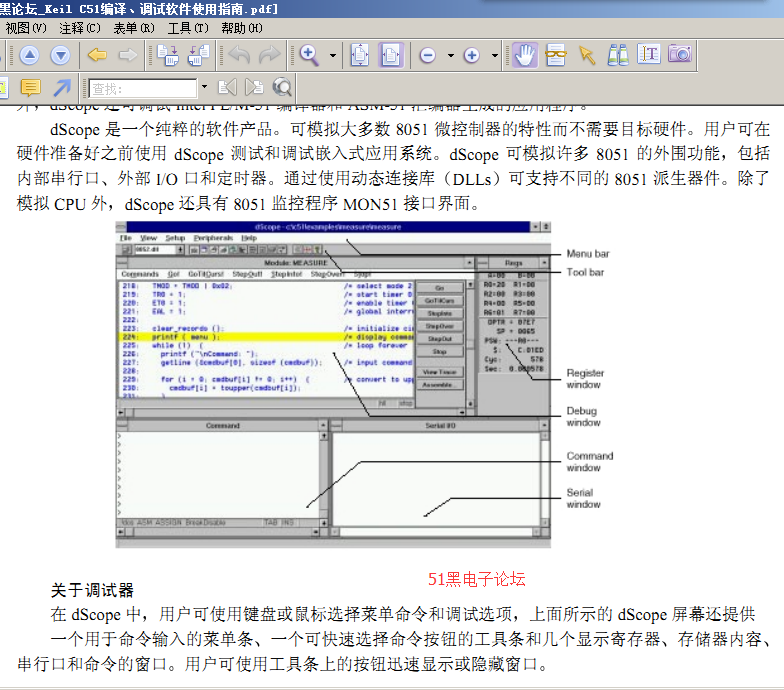Click the 'Tool bar' figure label

(585, 272)
